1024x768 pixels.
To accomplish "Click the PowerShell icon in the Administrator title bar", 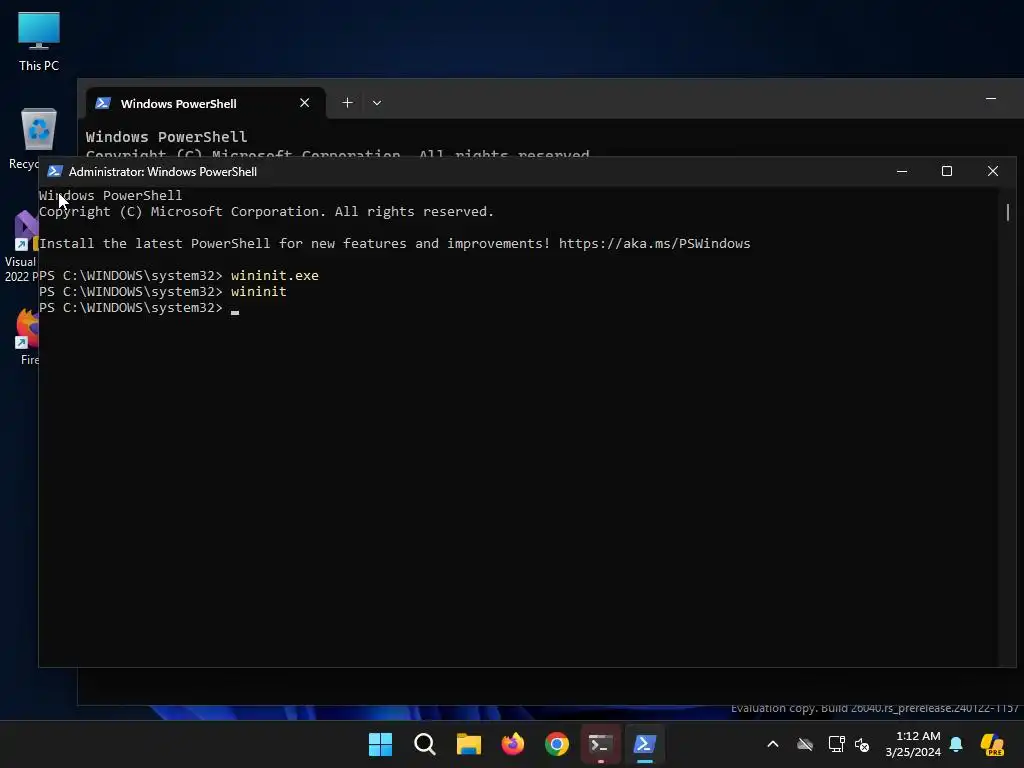I will point(55,171).
